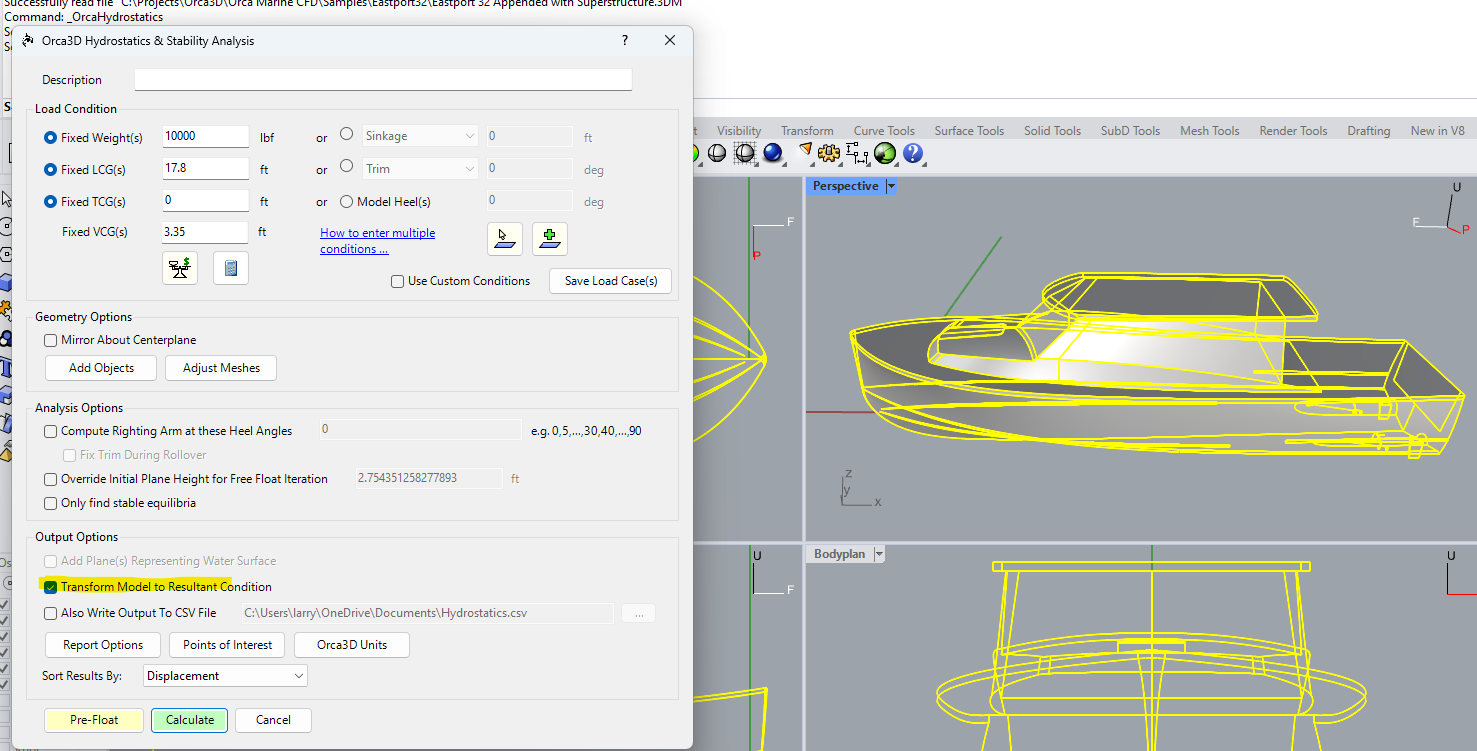This screenshot has height=751, width=1477.
Task: Check Mirror About Centerplane
Action: point(51,341)
